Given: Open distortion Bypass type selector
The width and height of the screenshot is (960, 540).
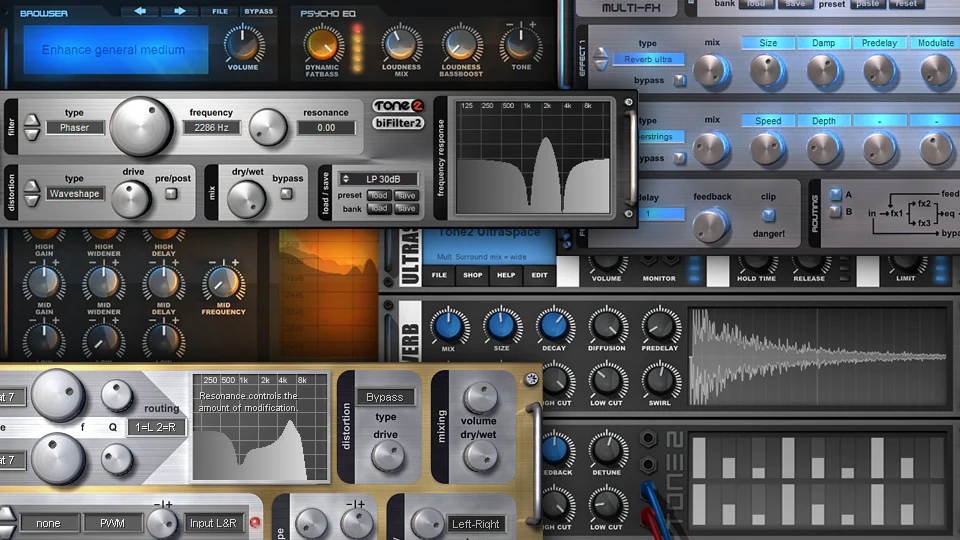Looking at the screenshot, I should coord(384,397).
